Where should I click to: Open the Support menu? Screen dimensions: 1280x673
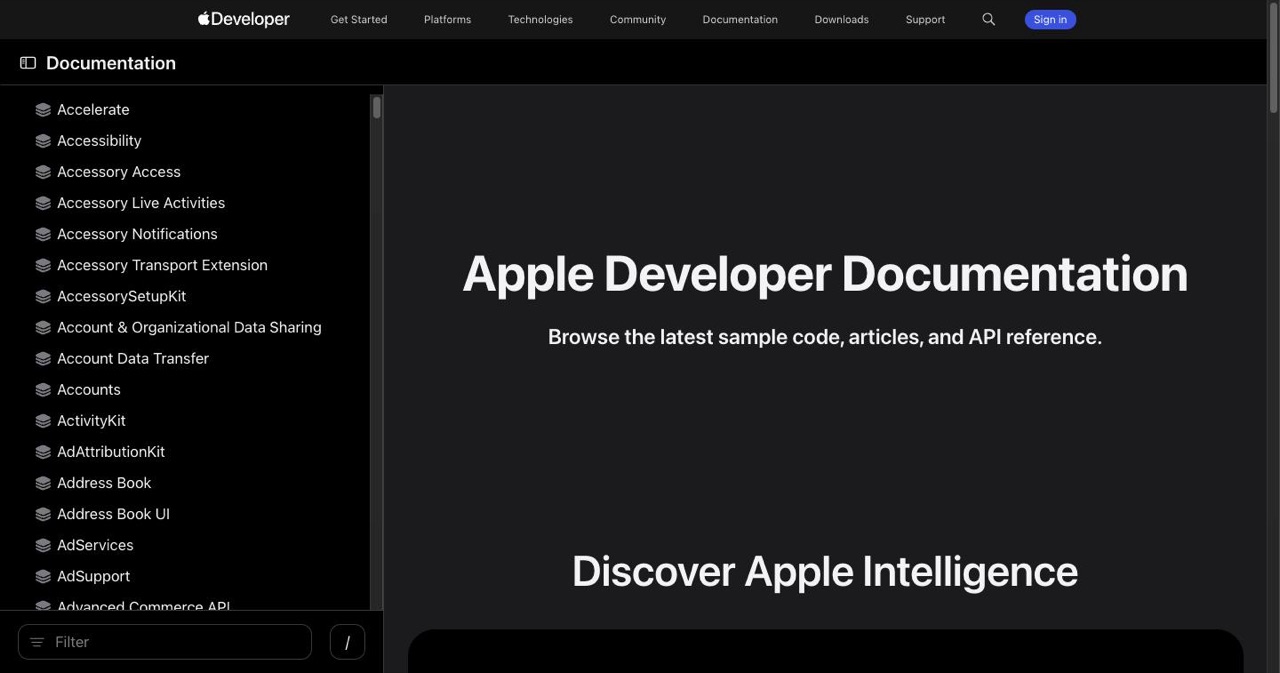point(925,19)
